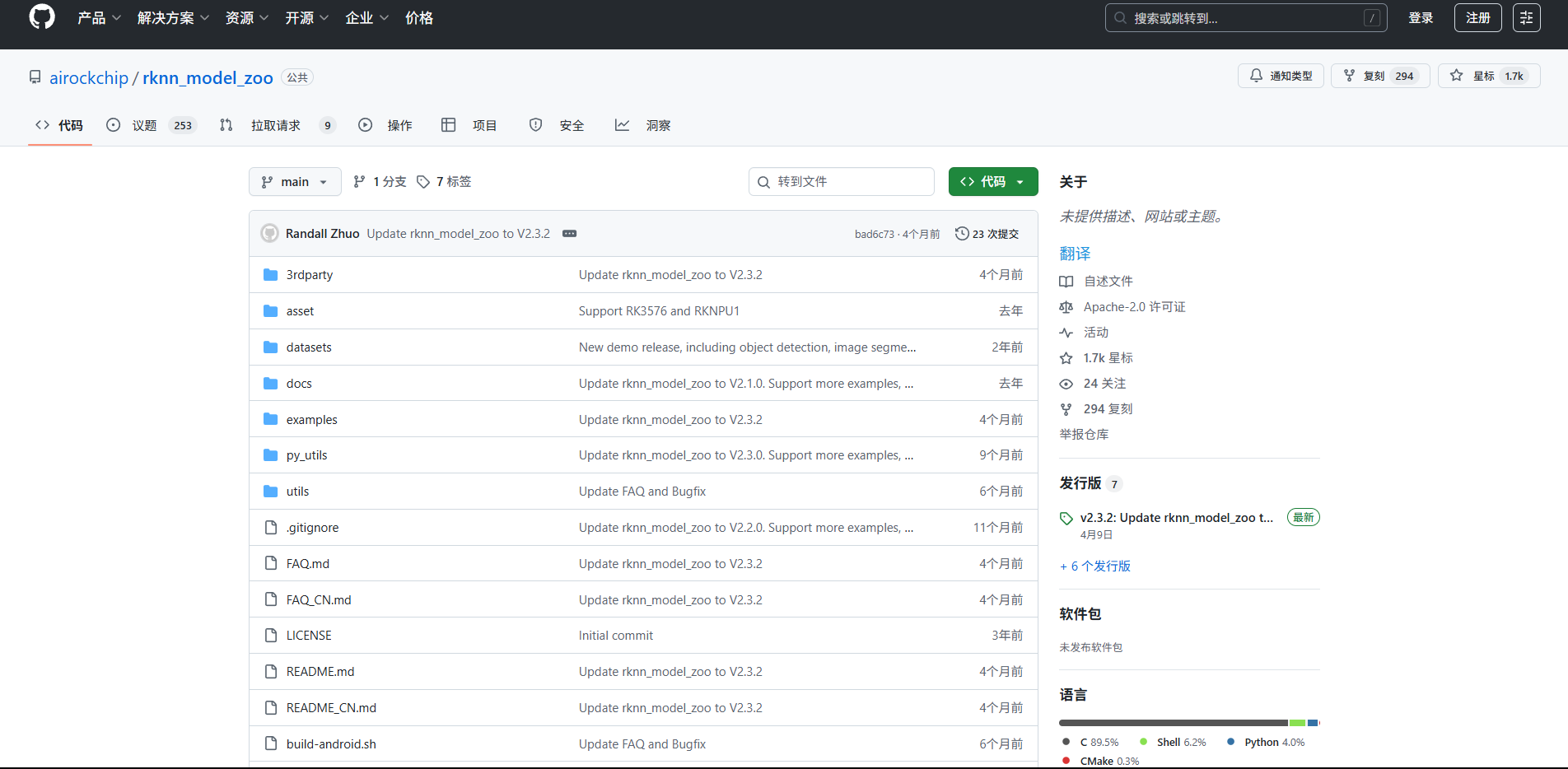Expand the Product menu in header
Screen dimensions: 1568x769
99,18
